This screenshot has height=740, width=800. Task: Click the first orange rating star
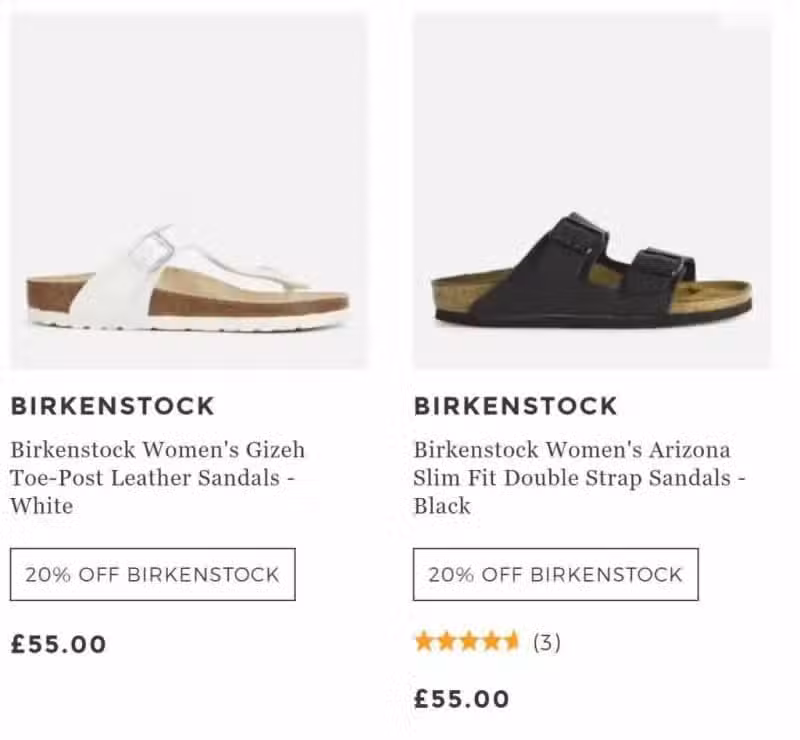tap(424, 642)
